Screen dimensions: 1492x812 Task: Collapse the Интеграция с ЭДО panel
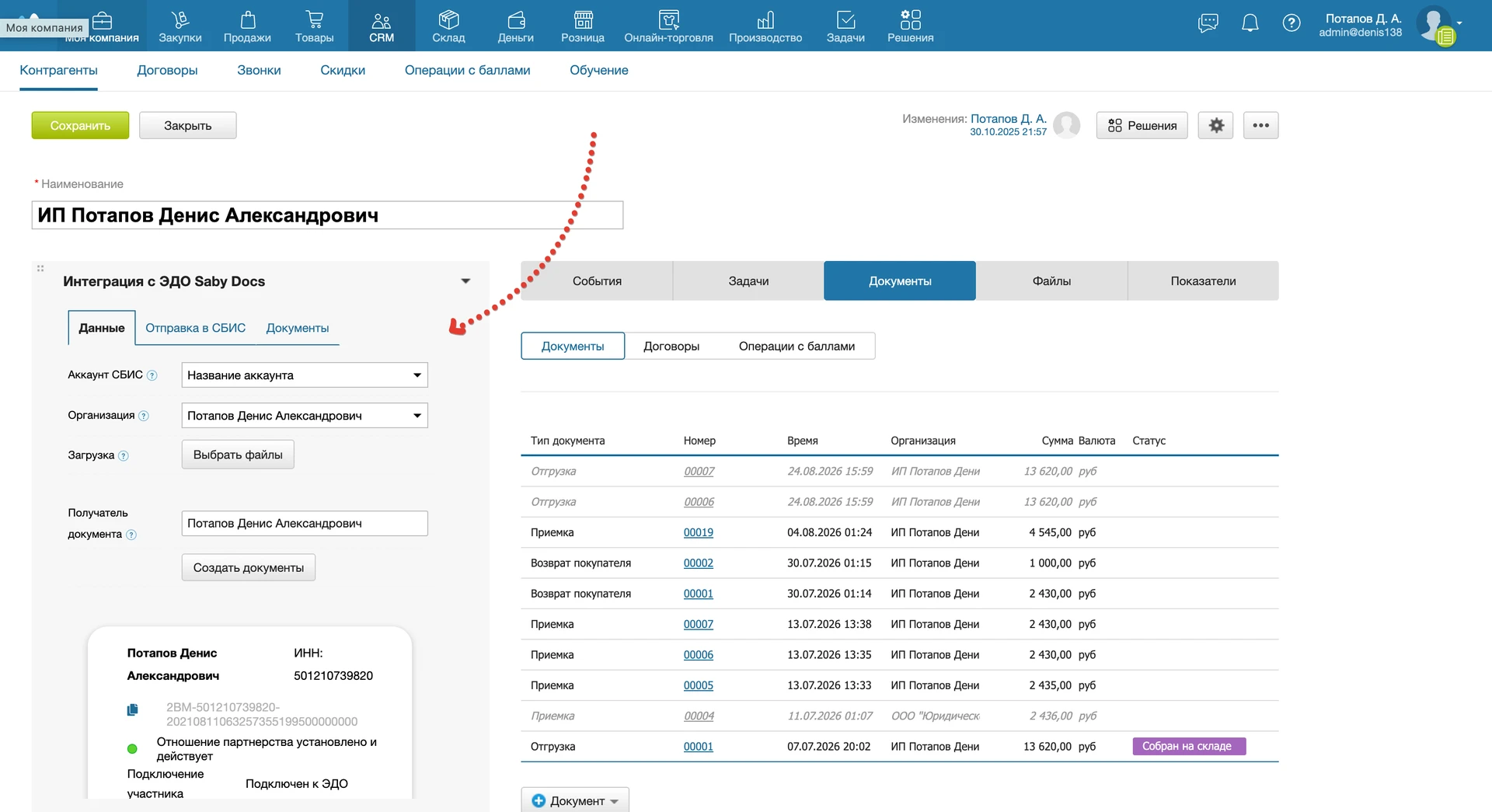(x=465, y=281)
